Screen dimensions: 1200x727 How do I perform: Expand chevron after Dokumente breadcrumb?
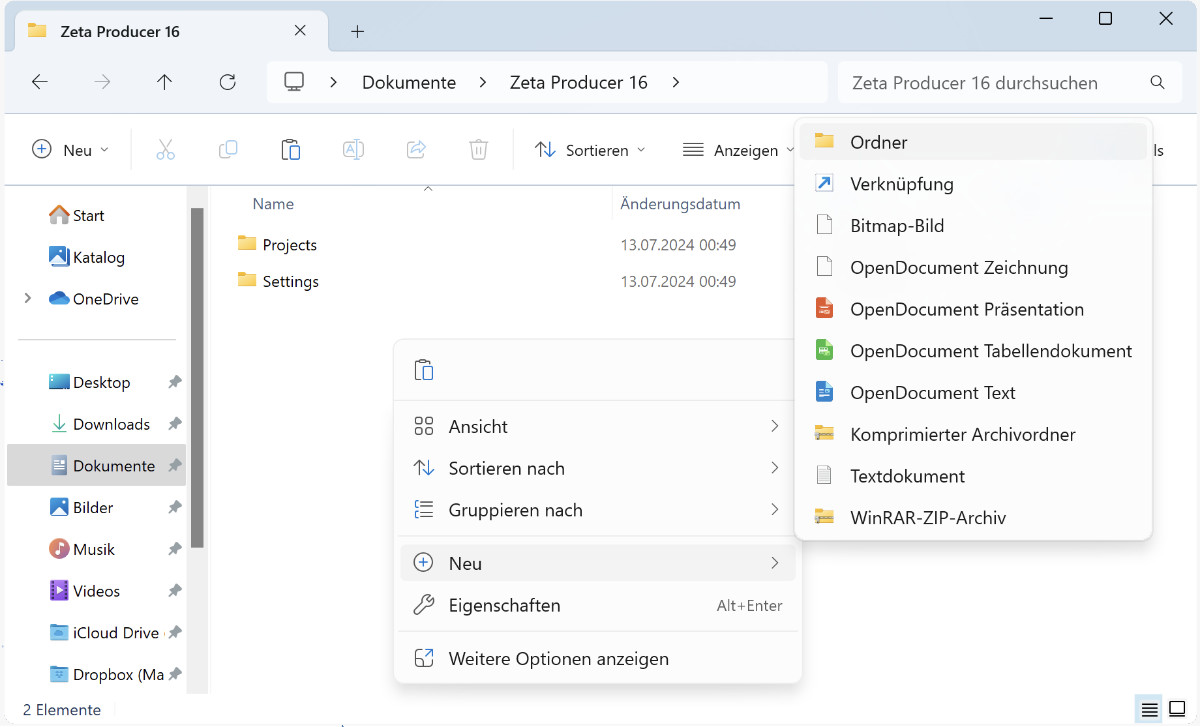(x=482, y=82)
